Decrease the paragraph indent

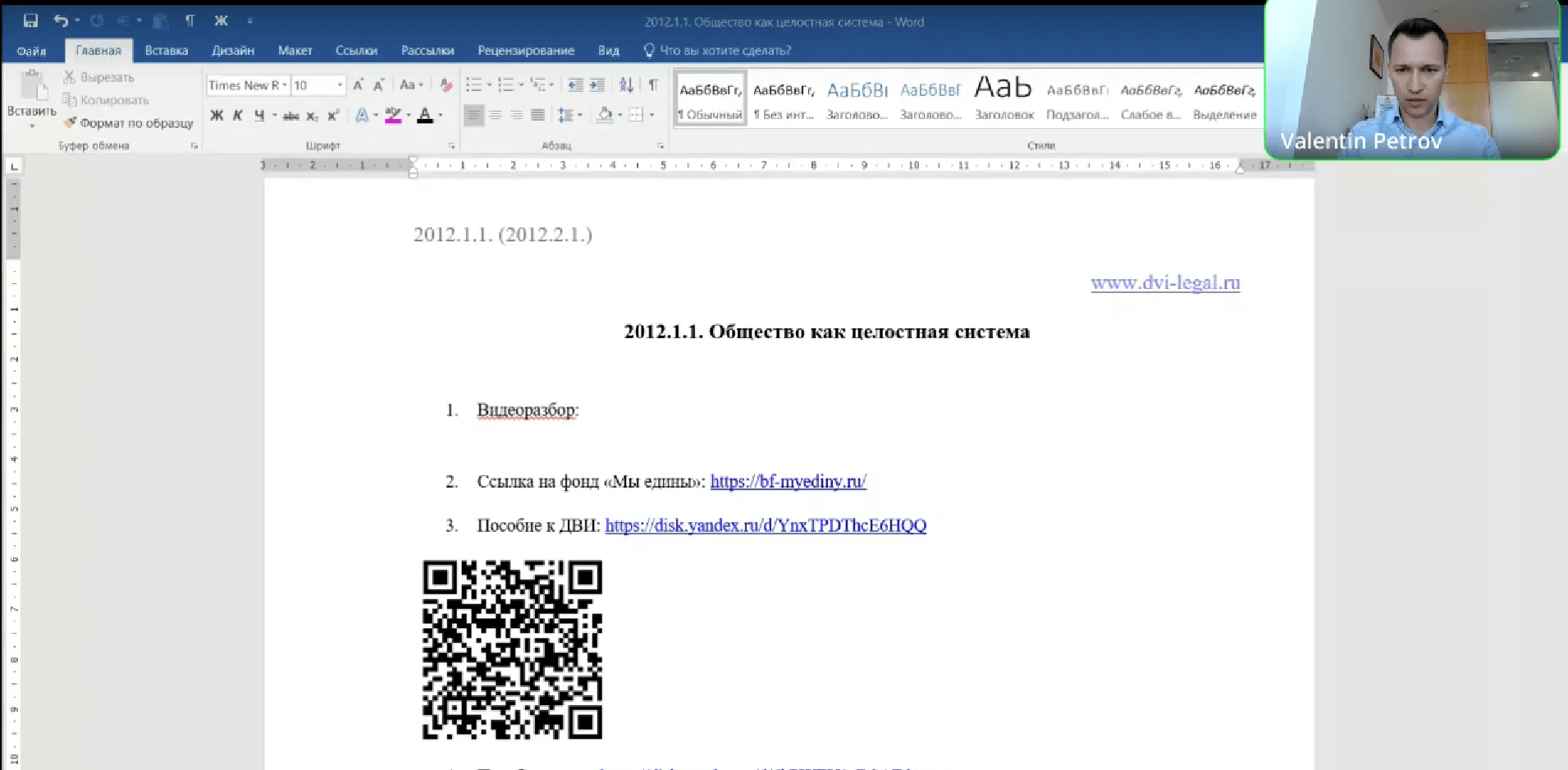575,85
